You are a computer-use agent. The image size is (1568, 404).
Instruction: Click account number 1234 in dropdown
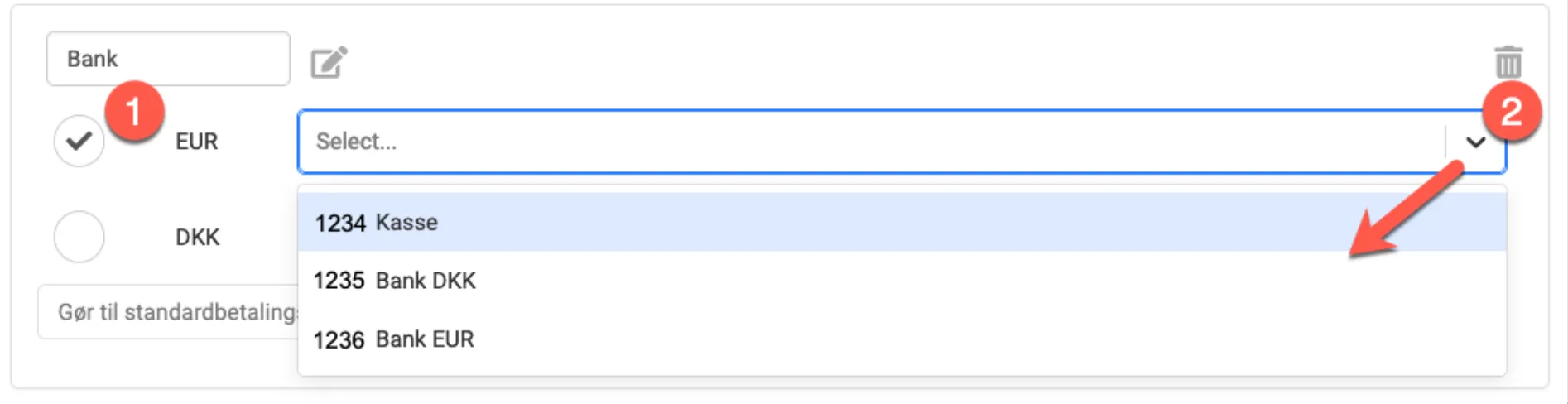pos(339,224)
